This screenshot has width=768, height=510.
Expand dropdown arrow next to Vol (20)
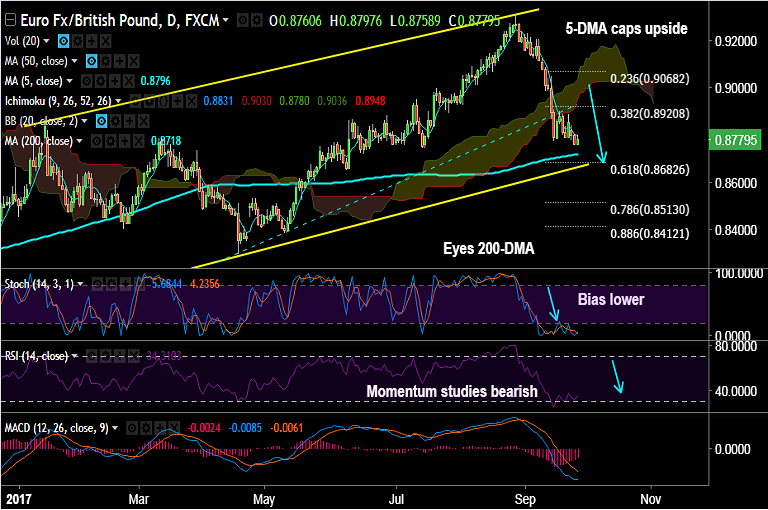click(x=47, y=41)
